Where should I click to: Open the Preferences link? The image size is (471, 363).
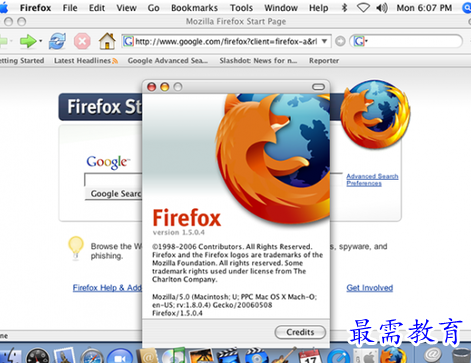coord(364,183)
